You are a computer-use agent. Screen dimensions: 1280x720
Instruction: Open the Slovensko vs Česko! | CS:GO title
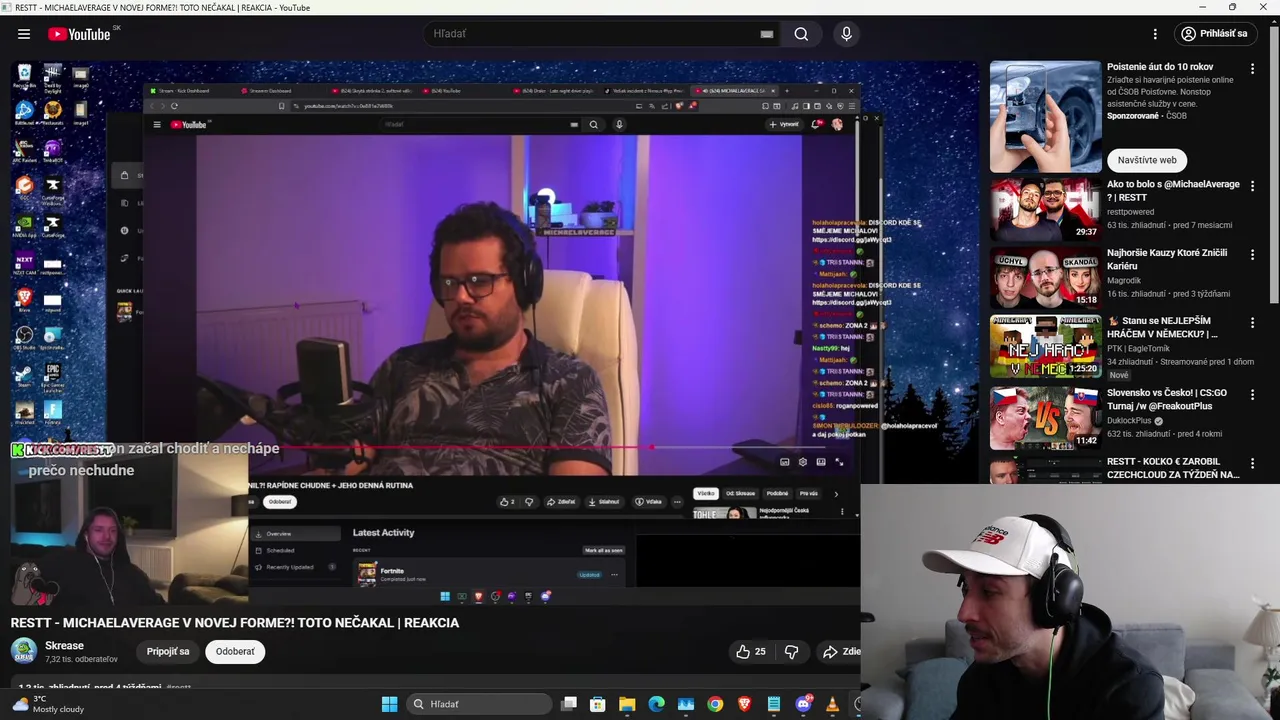tap(1167, 400)
